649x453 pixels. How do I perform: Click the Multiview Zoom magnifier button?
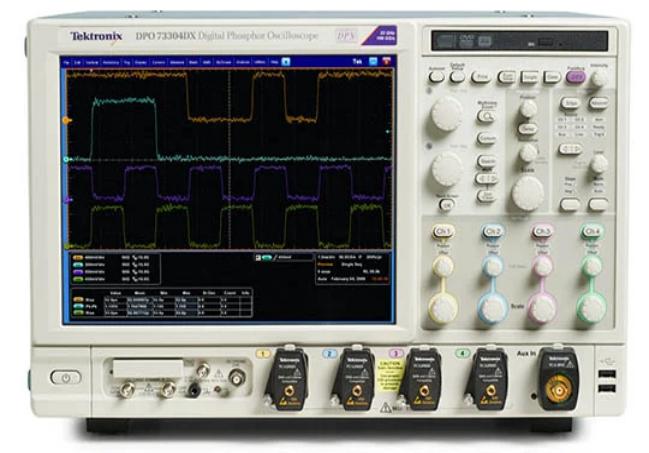[x=486, y=116]
